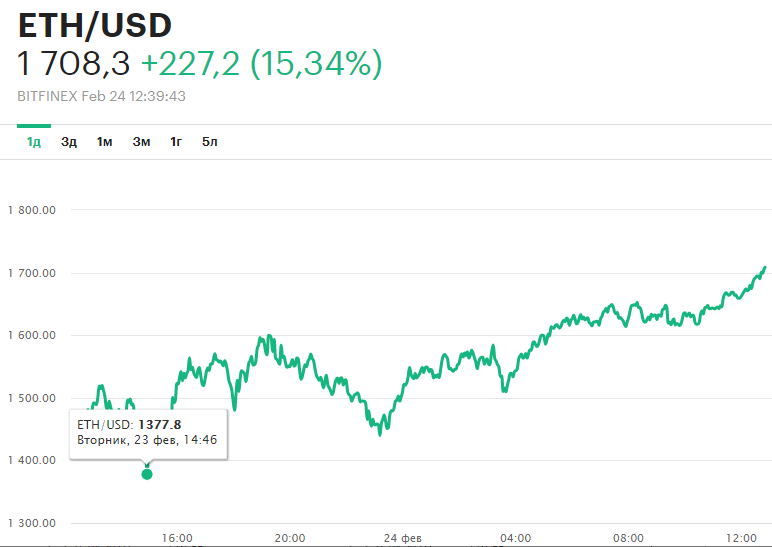Switch to the 3д range tab
Screen dimensions: 772x547
[69, 142]
